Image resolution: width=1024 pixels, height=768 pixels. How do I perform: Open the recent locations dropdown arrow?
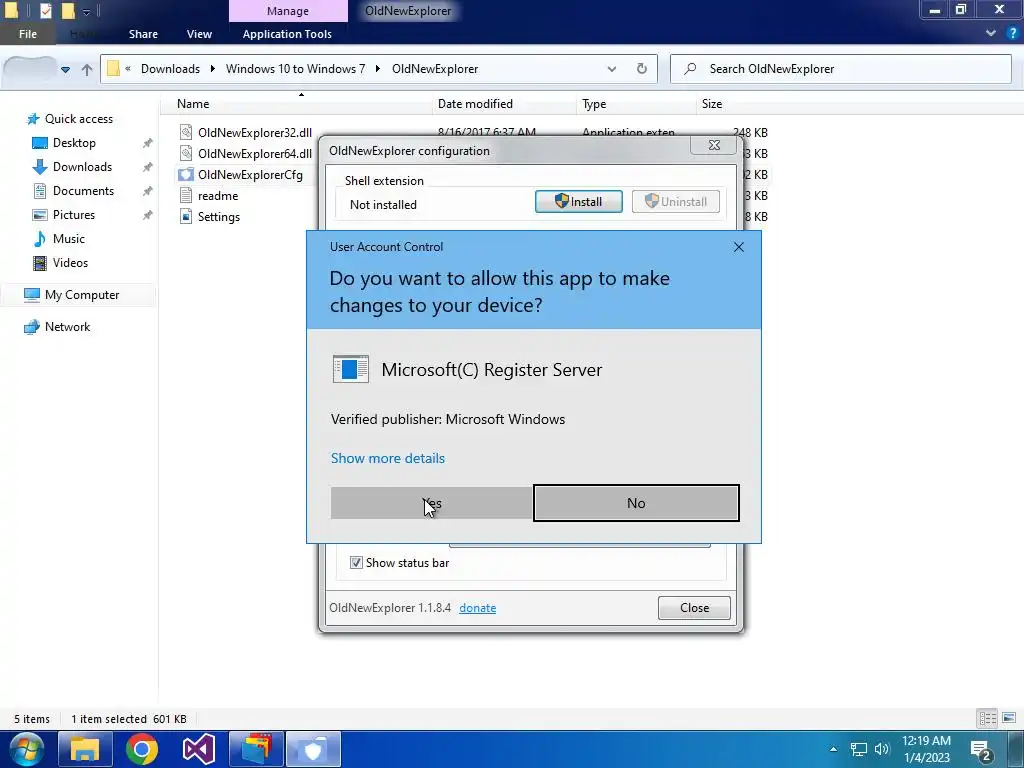tap(65, 69)
